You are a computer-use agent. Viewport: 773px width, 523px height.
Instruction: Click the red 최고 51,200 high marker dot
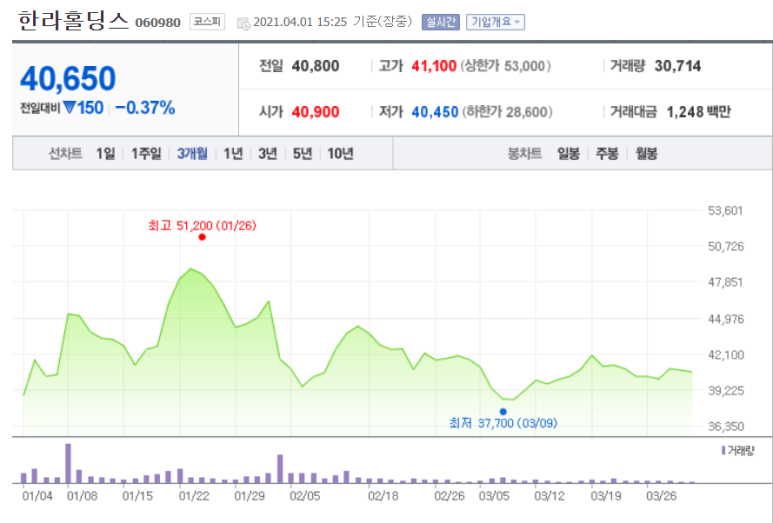point(202,237)
